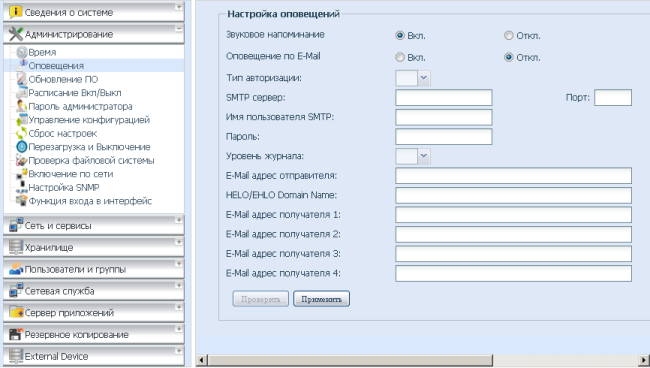Click the SMTP сервер input field

pyautogui.click(x=444, y=97)
